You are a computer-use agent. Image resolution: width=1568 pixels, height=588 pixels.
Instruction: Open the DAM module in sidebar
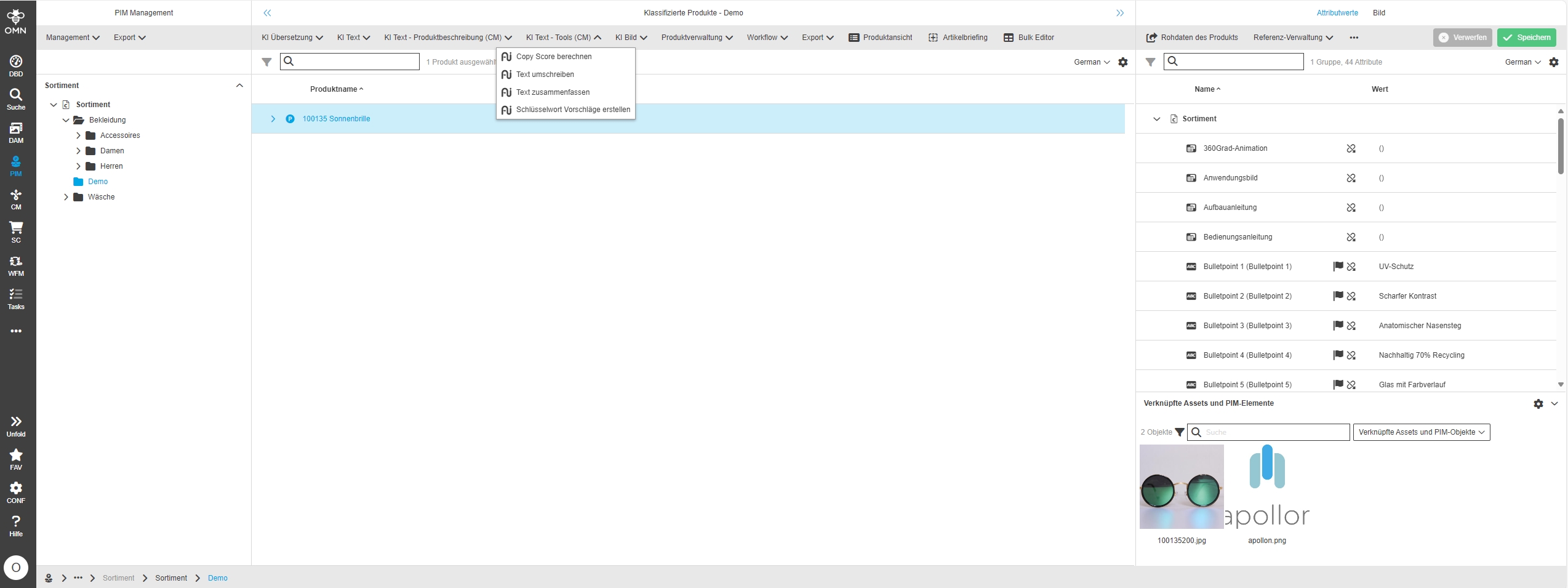coord(16,132)
